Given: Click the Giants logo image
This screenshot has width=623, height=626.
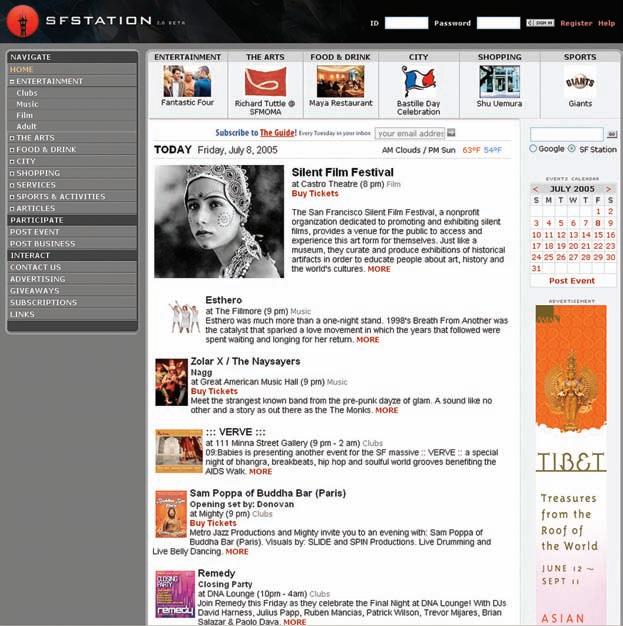Looking at the screenshot, I should point(580,82).
